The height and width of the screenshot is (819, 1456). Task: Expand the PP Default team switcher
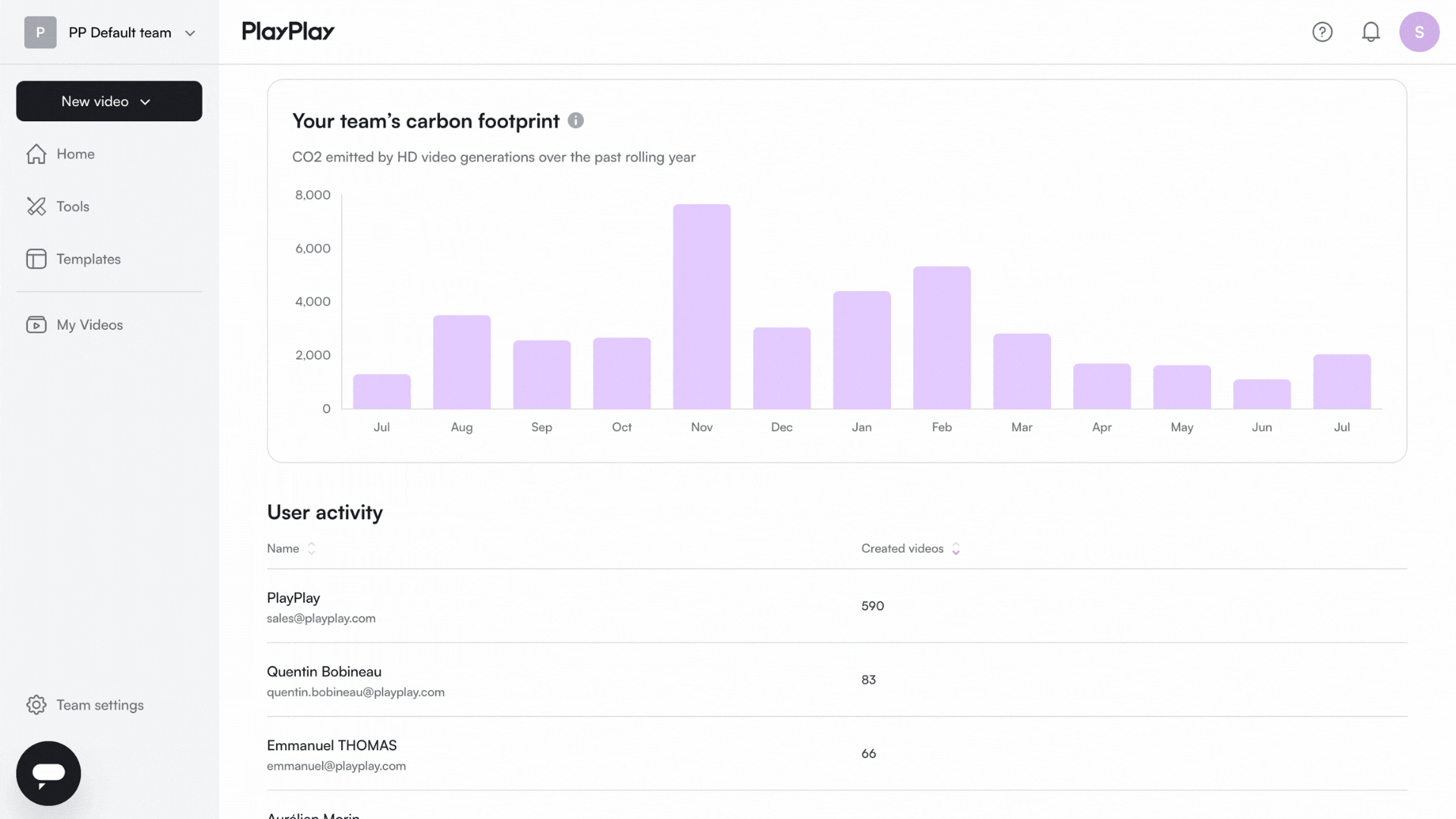click(110, 33)
